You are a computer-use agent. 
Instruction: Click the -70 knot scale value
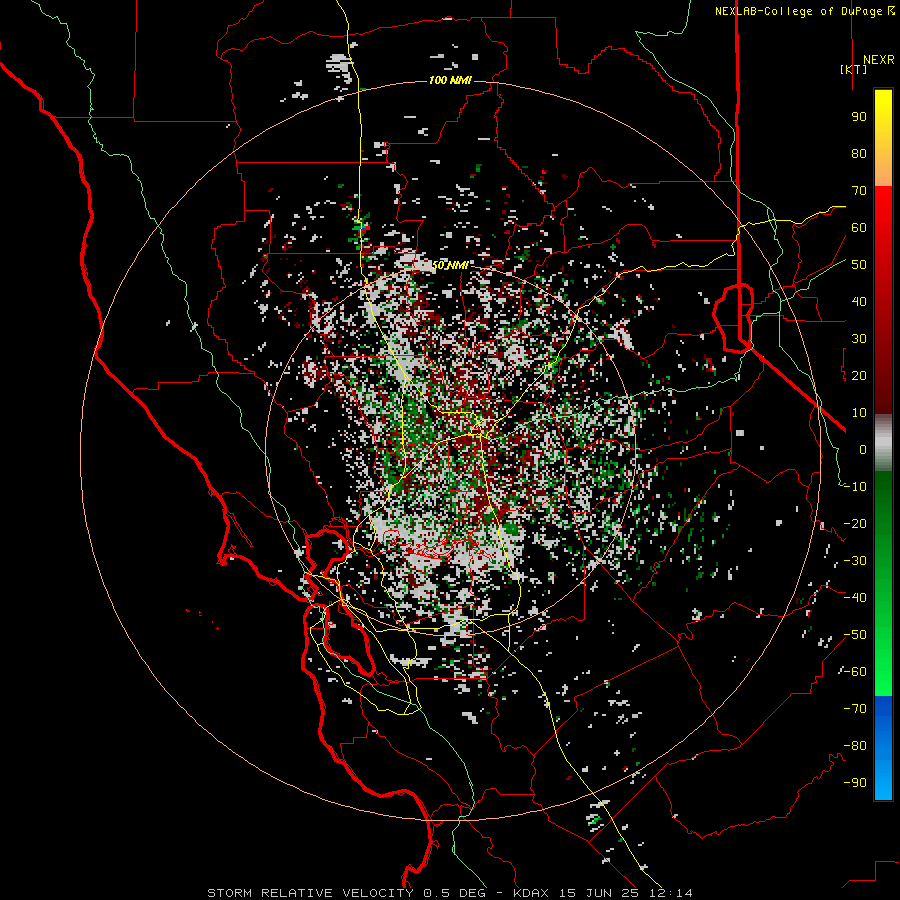[855, 709]
